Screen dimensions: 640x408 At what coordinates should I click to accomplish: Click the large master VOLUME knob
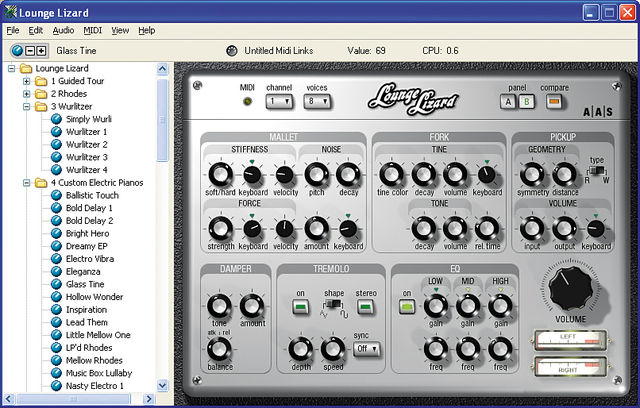(x=570, y=289)
